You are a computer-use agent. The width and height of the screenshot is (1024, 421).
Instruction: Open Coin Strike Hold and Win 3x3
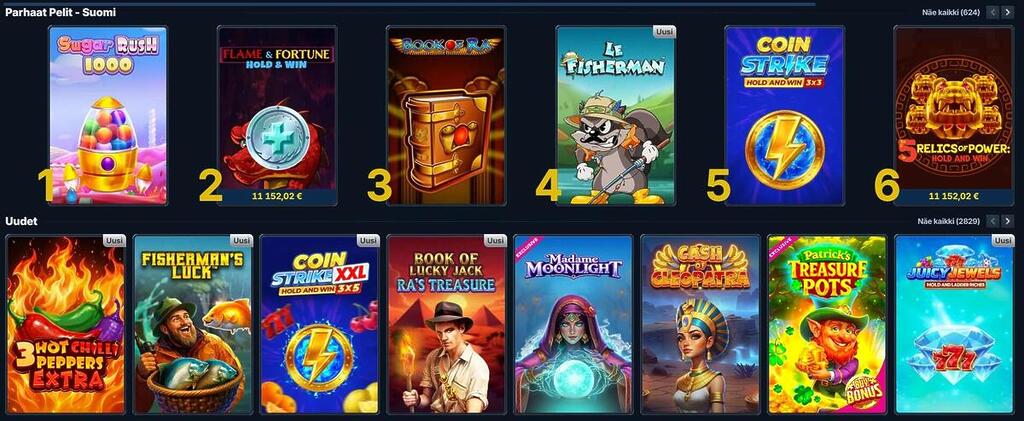click(784, 116)
